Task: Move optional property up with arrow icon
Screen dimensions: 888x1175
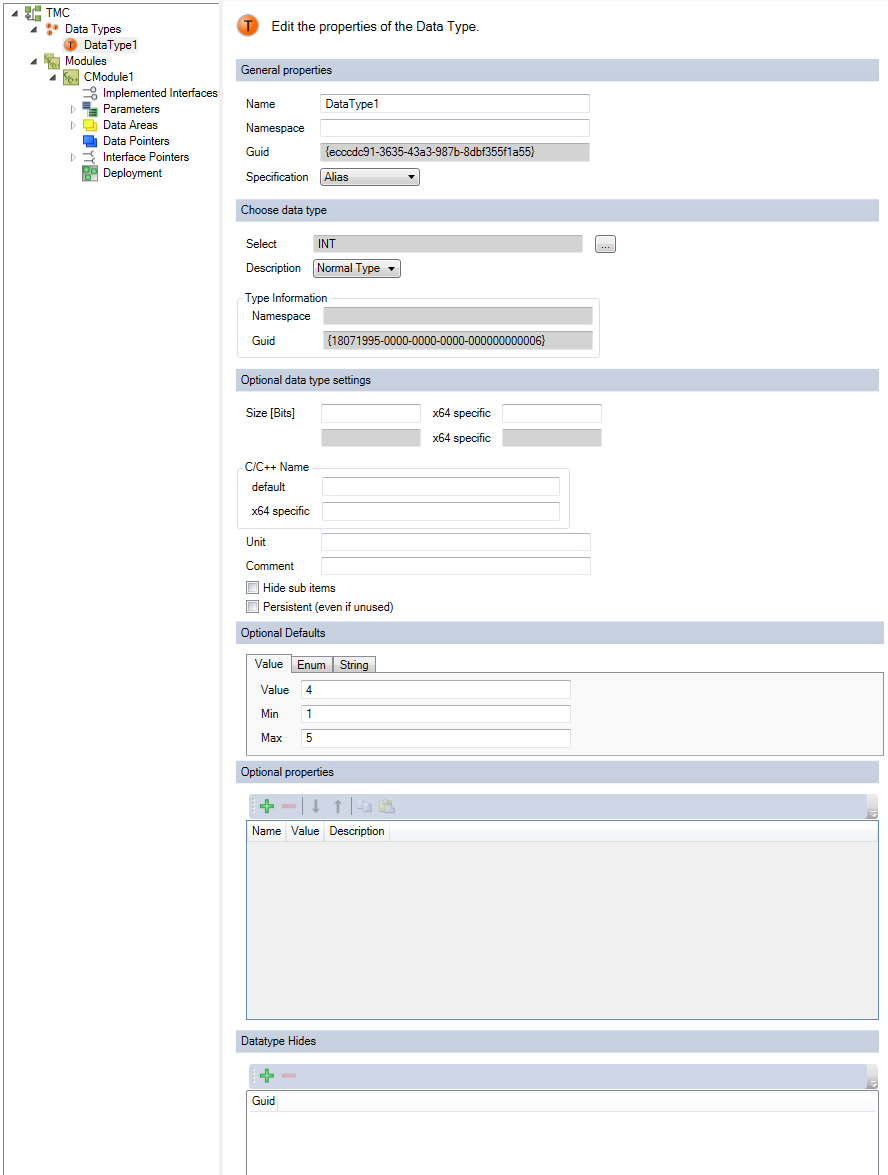Action: click(338, 806)
